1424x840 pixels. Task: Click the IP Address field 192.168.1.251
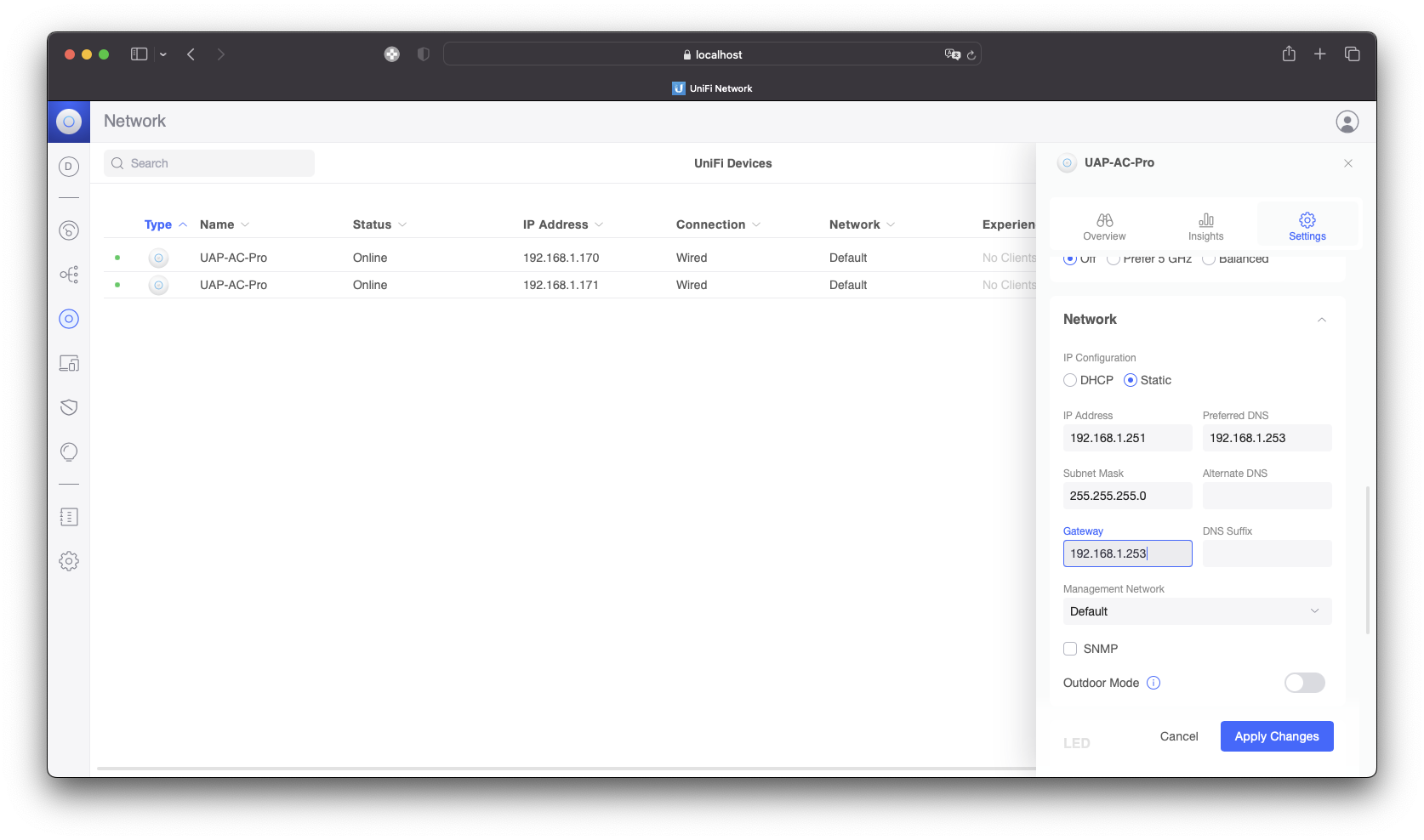click(x=1127, y=438)
